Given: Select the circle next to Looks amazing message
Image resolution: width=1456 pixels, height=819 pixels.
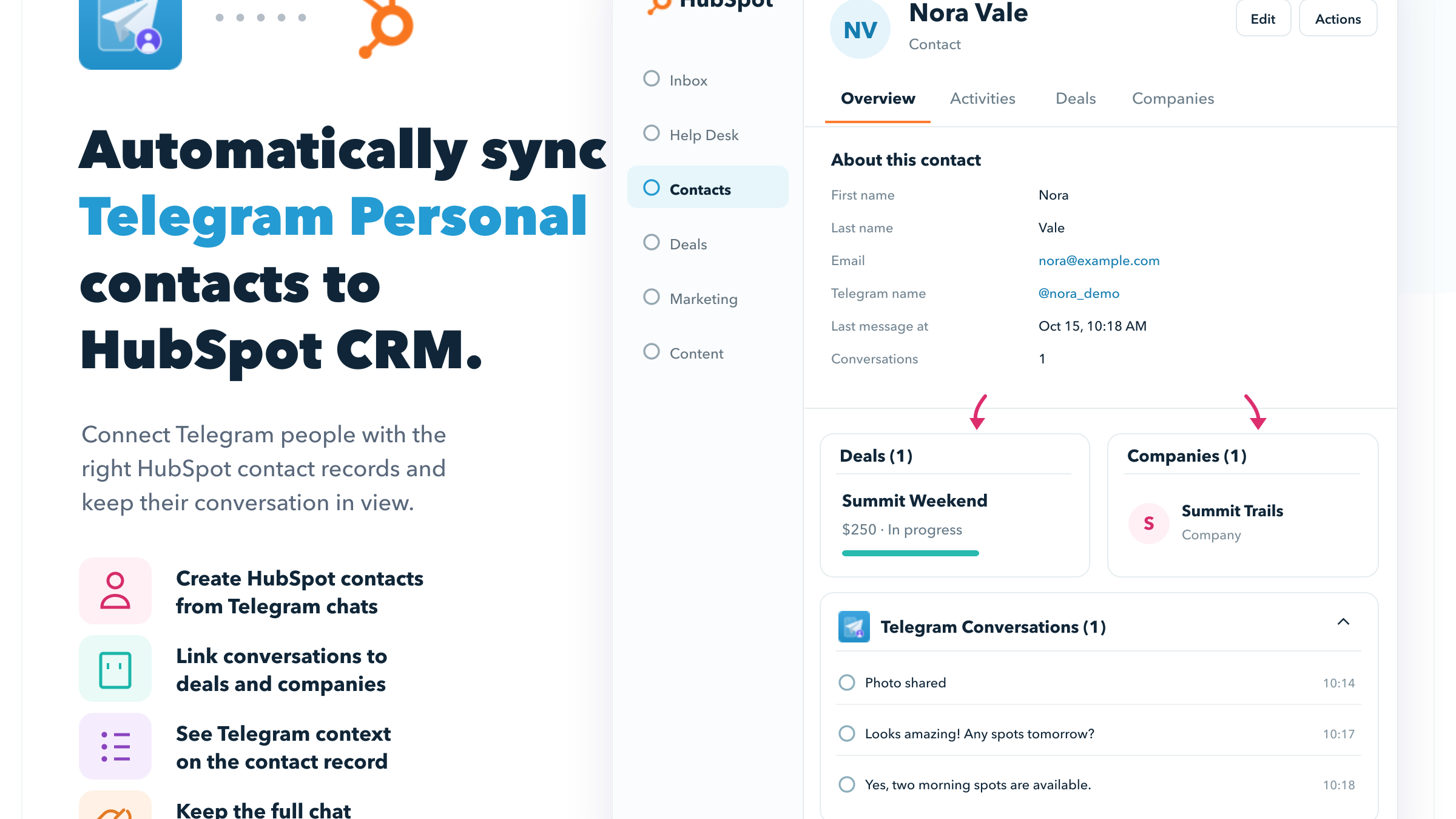Looking at the screenshot, I should pyautogui.click(x=847, y=733).
